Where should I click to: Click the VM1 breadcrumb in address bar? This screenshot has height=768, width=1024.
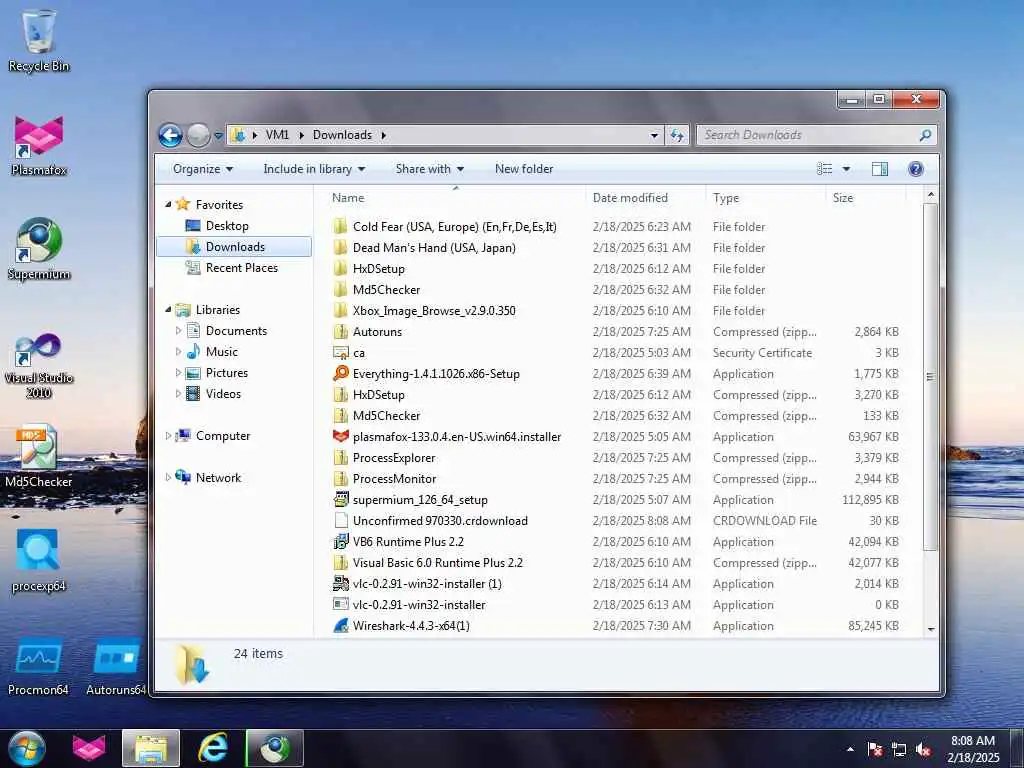point(277,135)
